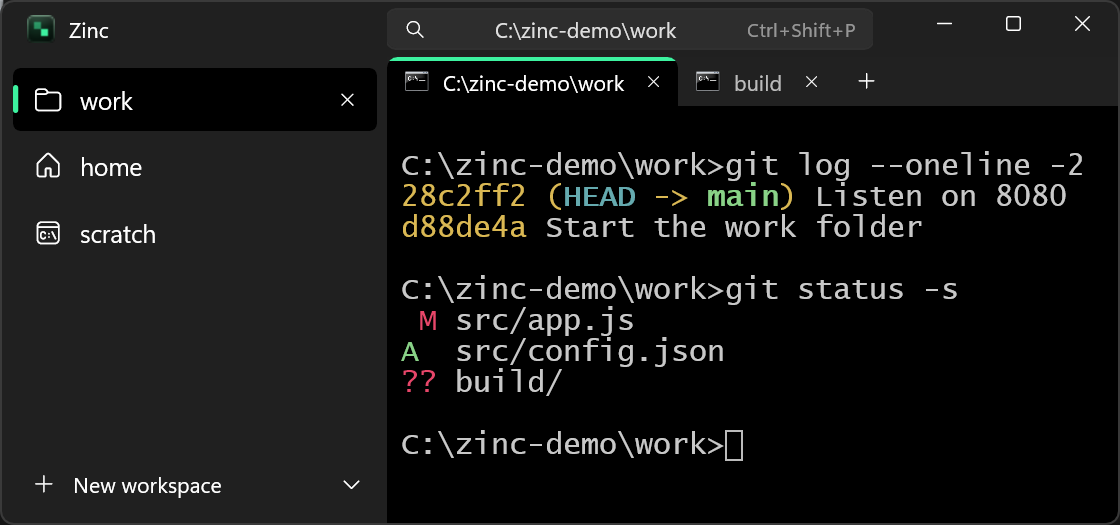The width and height of the screenshot is (1120, 525).
Task: Add a new terminal tab
Action: pyautogui.click(x=866, y=81)
